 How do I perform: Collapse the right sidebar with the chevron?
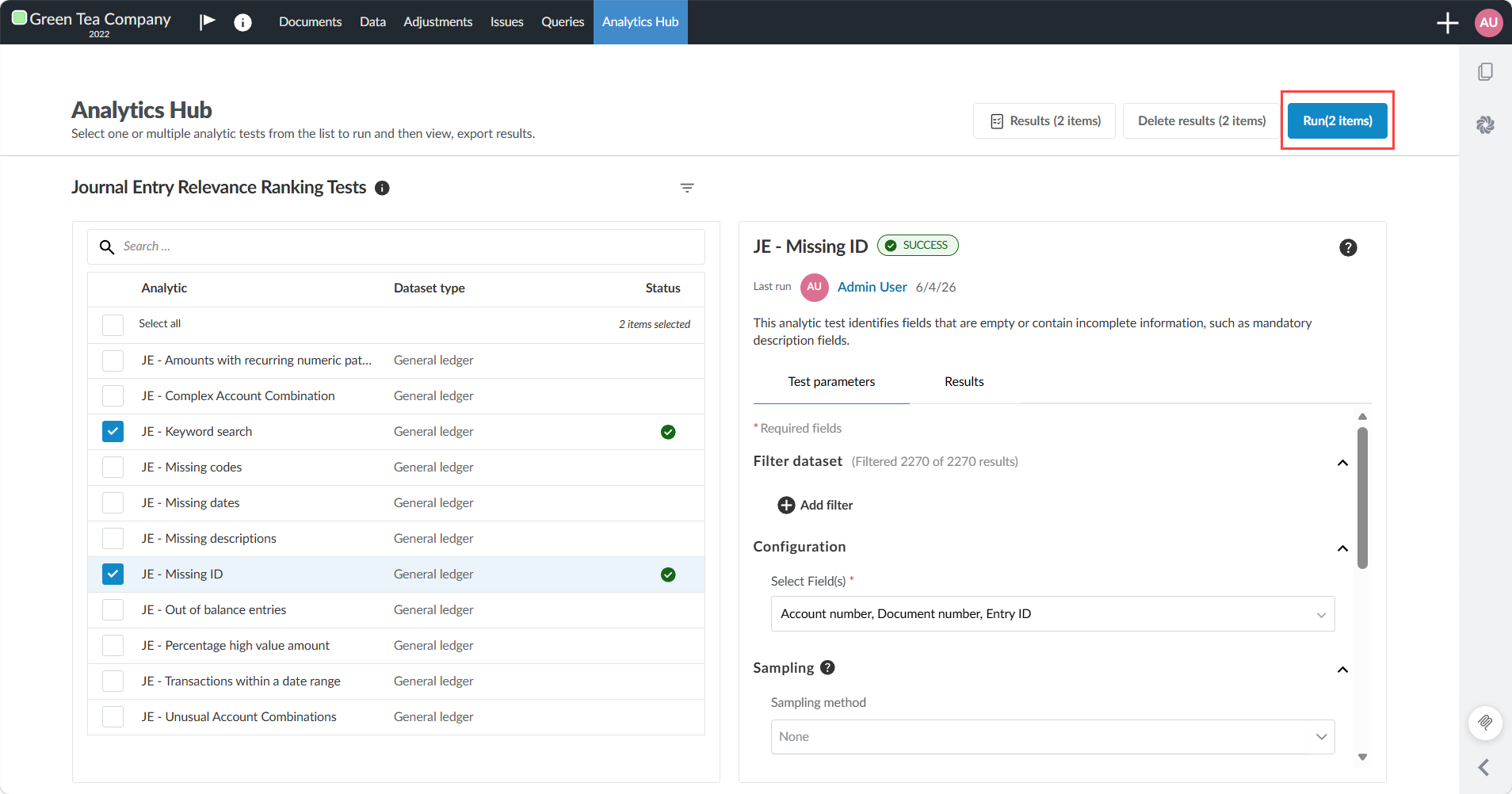(1483, 767)
